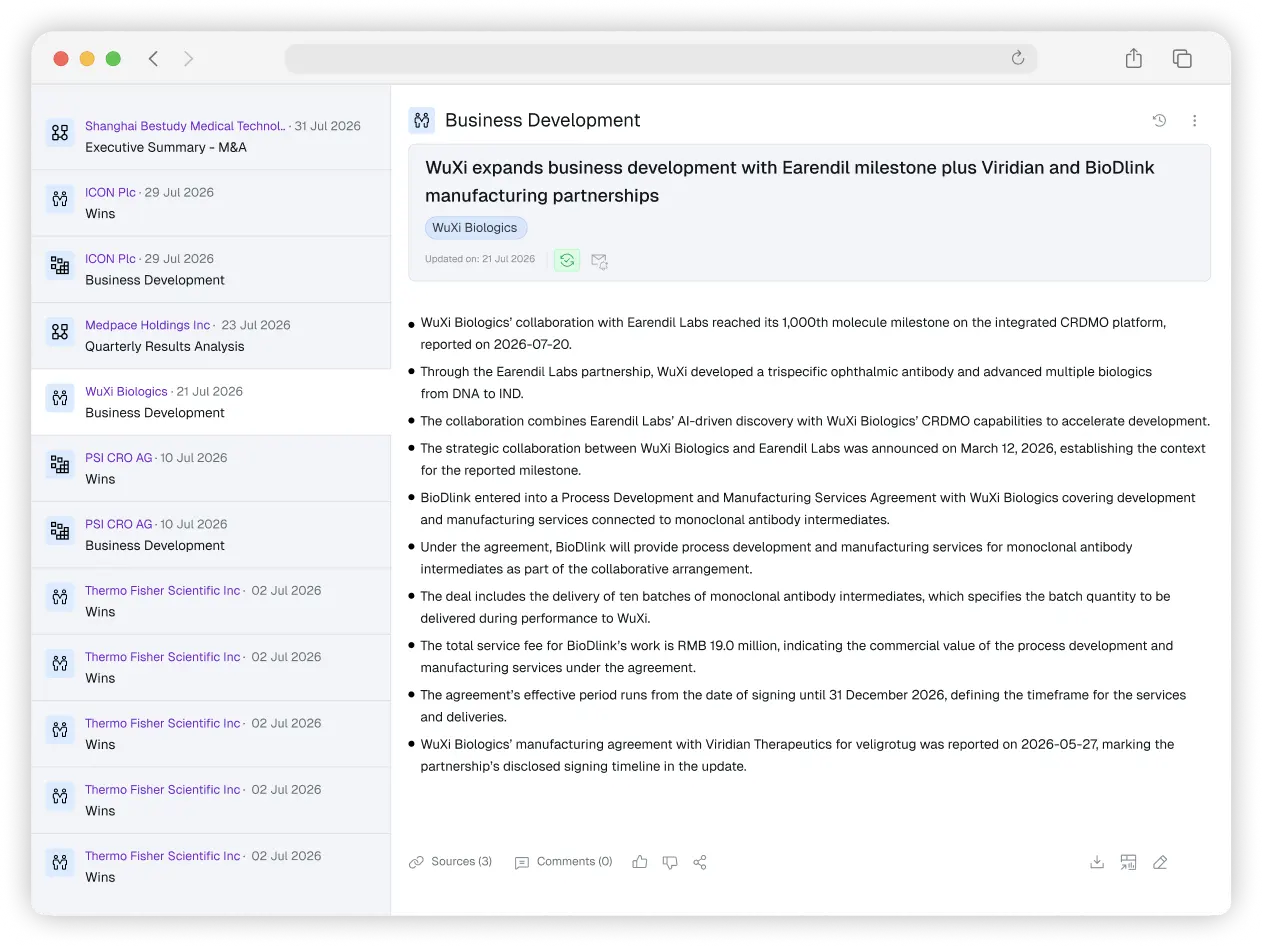Image resolution: width=1263 pixels, height=947 pixels.
Task: Select WuXi Biologics Business Development item
Action: tap(211, 402)
